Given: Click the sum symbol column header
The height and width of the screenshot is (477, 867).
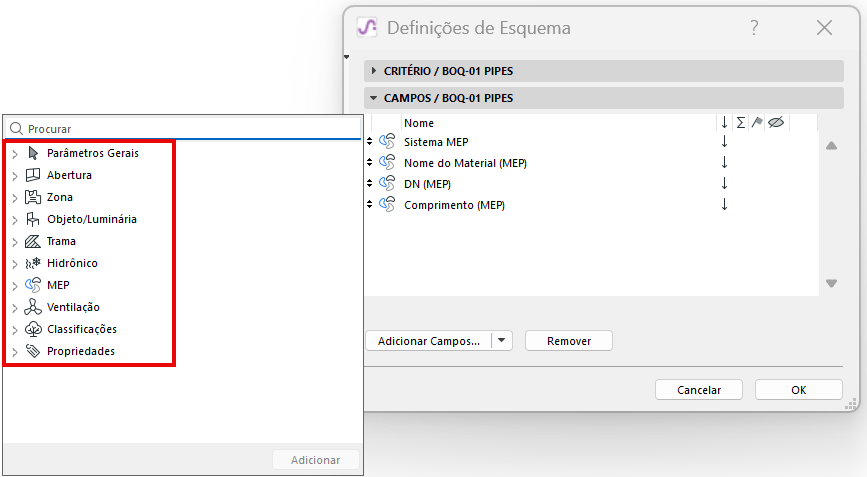Looking at the screenshot, I should coord(741,122).
